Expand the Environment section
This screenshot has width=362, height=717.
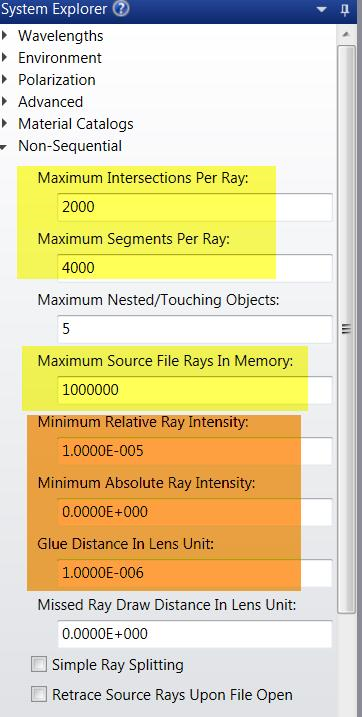point(5,57)
